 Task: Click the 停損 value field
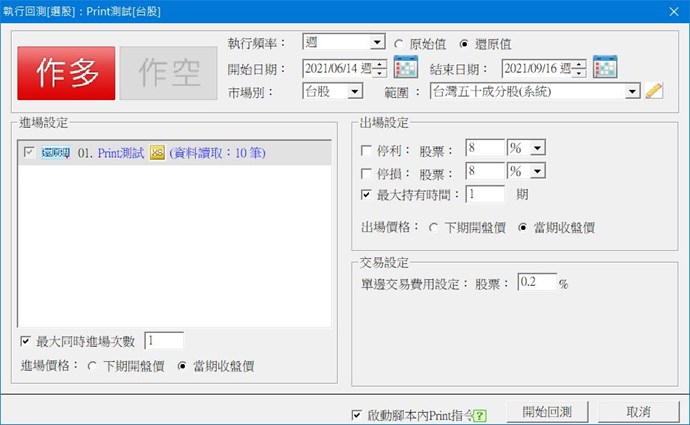click(x=485, y=171)
